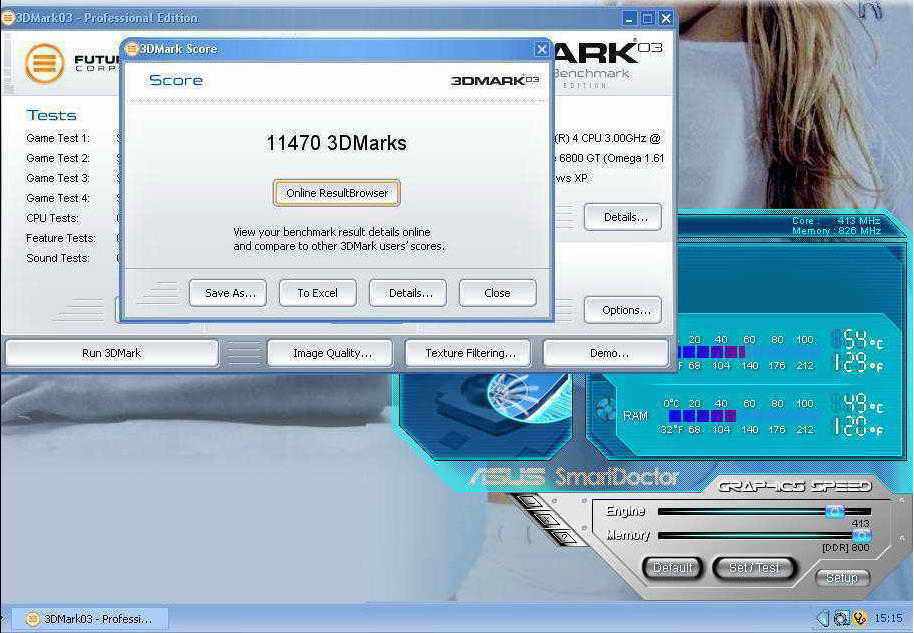Click the 3DMARK03 logo in score dialog
Screen dimensions: 914x633
495,80
